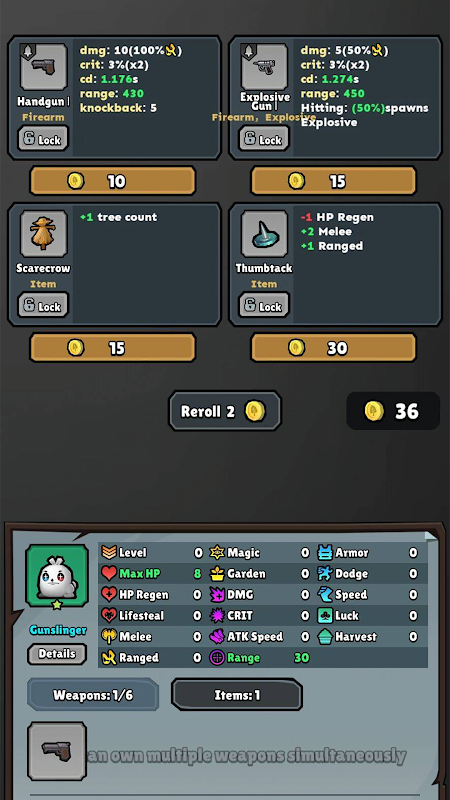450x800 pixels.
Task: Click the owned handgun in weapon slot
Action: click(x=57, y=751)
